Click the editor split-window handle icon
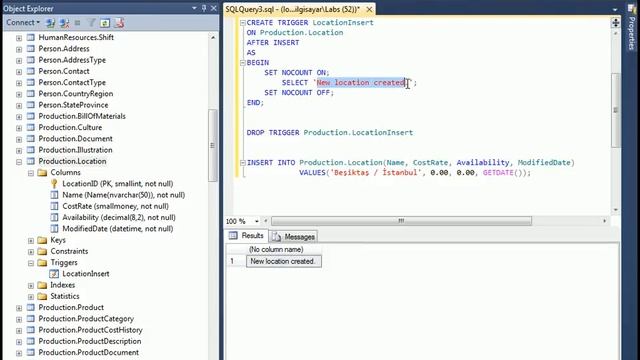This screenshot has height=360, width=640. point(615,23)
